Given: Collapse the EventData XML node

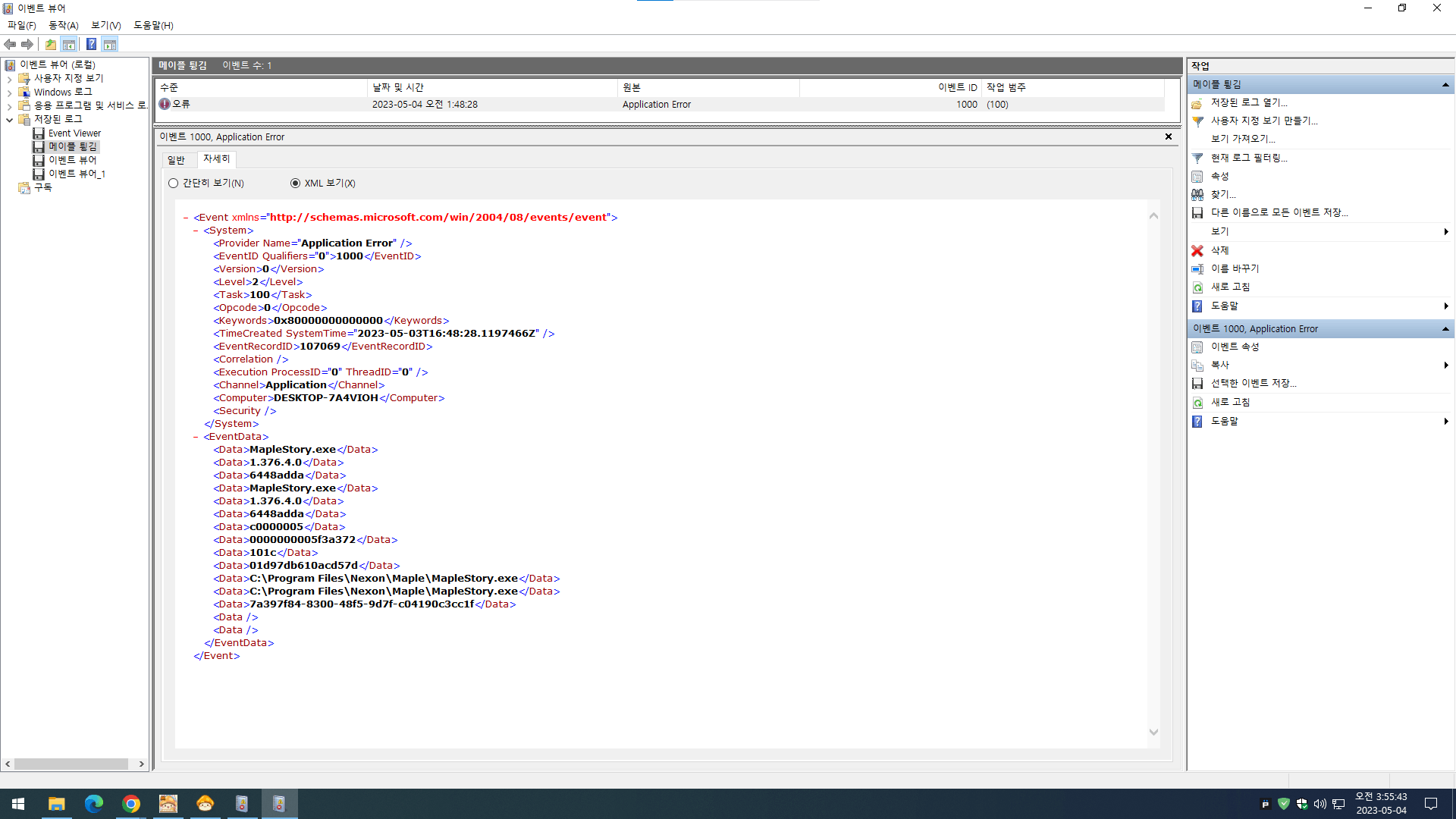Looking at the screenshot, I should click(x=196, y=437).
